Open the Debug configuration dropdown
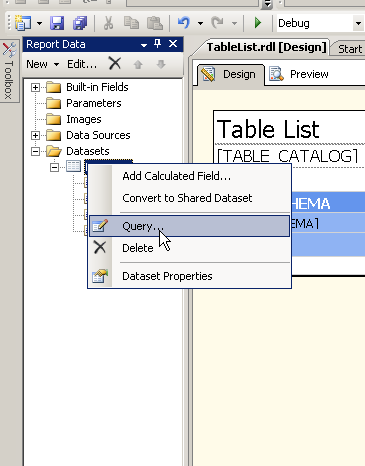The width and height of the screenshot is (365, 466). pyautogui.click(x=358, y=24)
